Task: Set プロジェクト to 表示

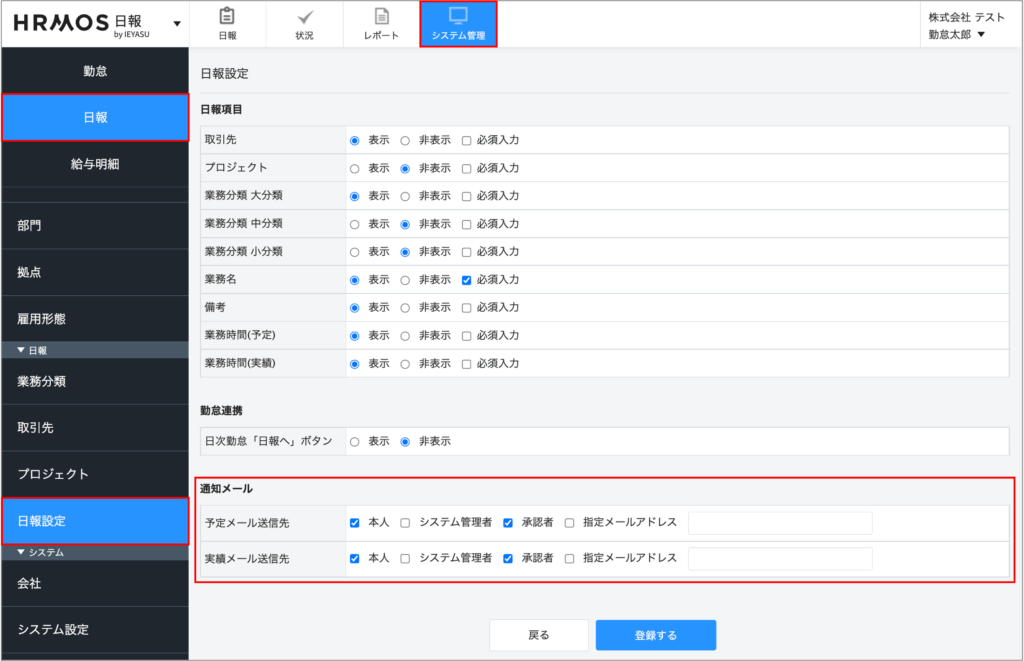Action: click(354, 168)
